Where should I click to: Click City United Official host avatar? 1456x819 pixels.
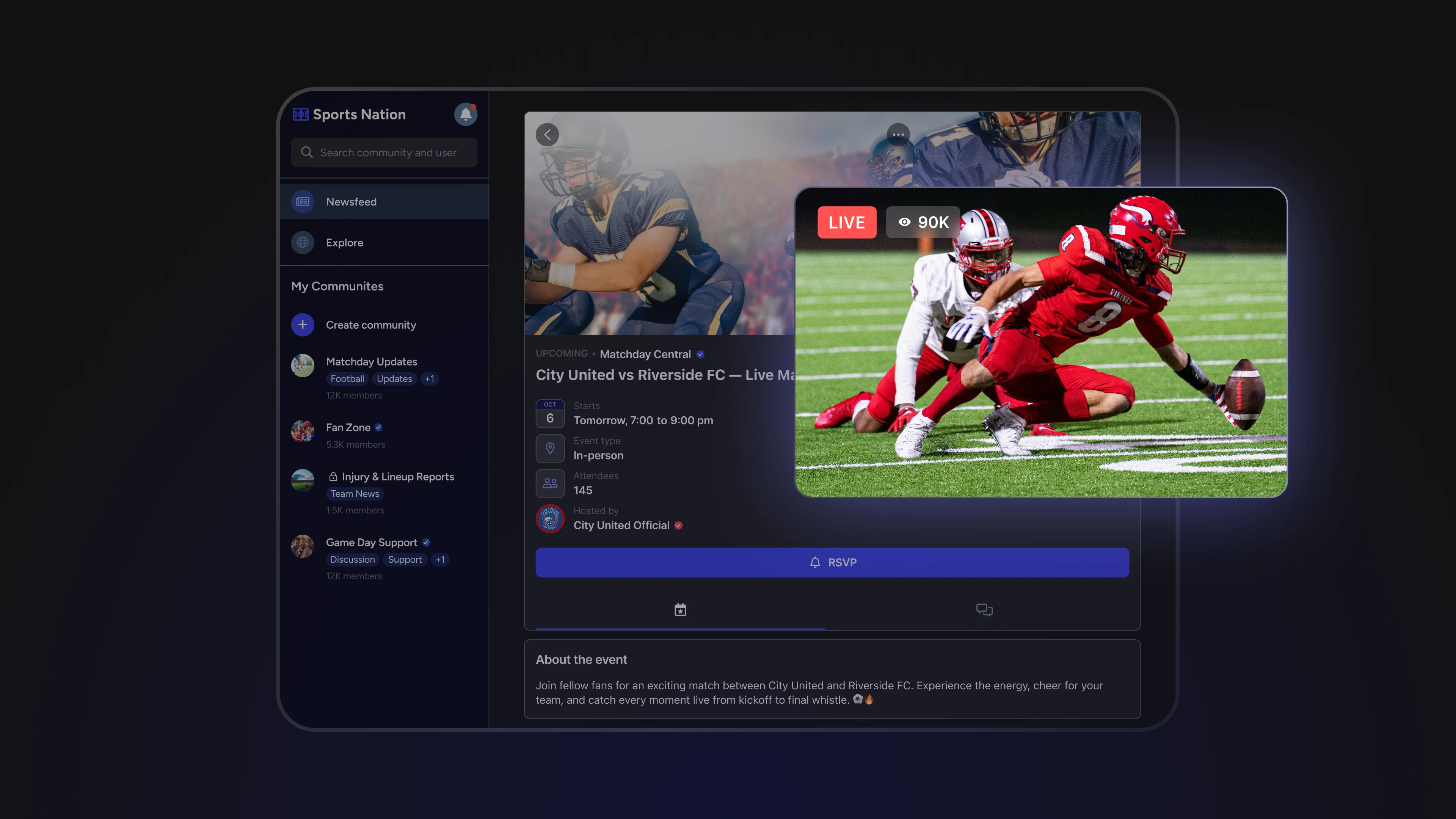pyautogui.click(x=550, y=519)
